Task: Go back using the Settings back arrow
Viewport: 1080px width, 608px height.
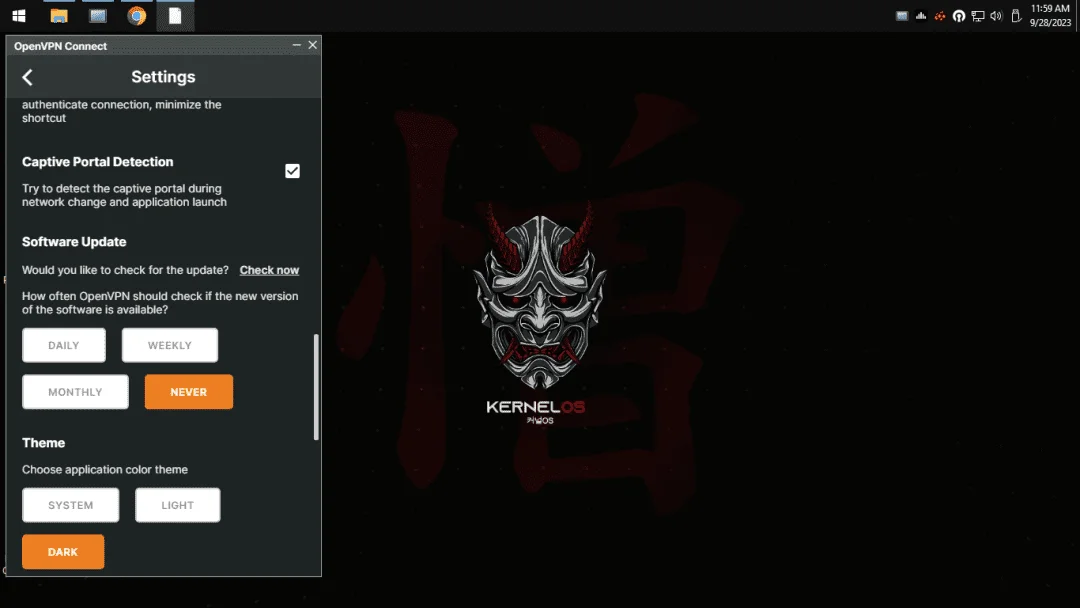Action: 28,77
